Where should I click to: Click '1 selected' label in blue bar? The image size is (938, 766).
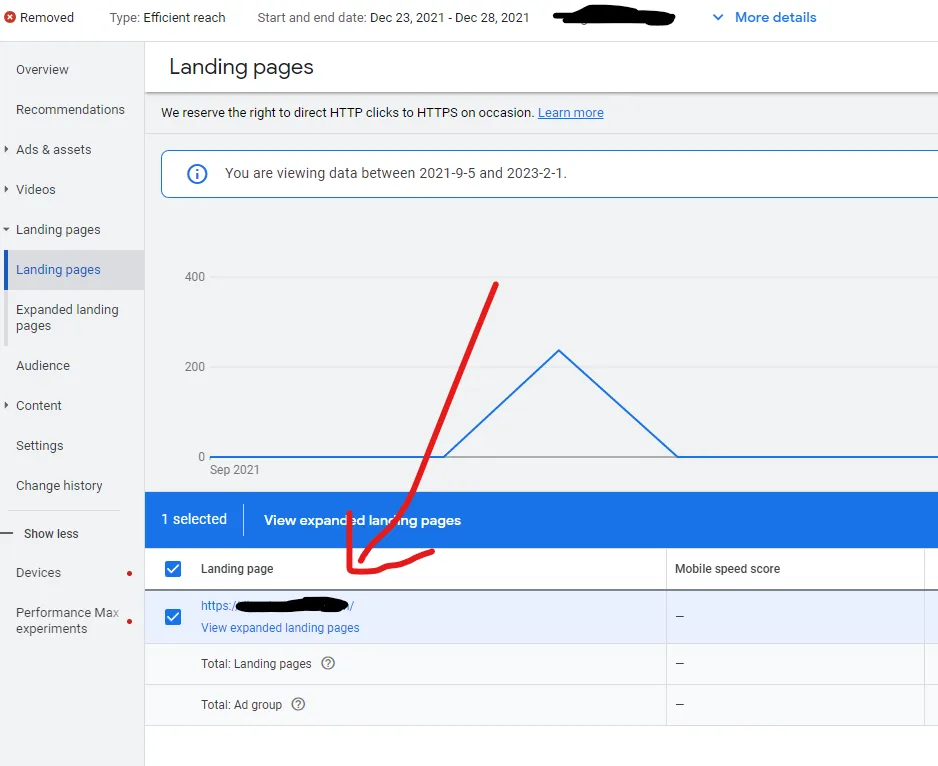[x=194, y=519]
